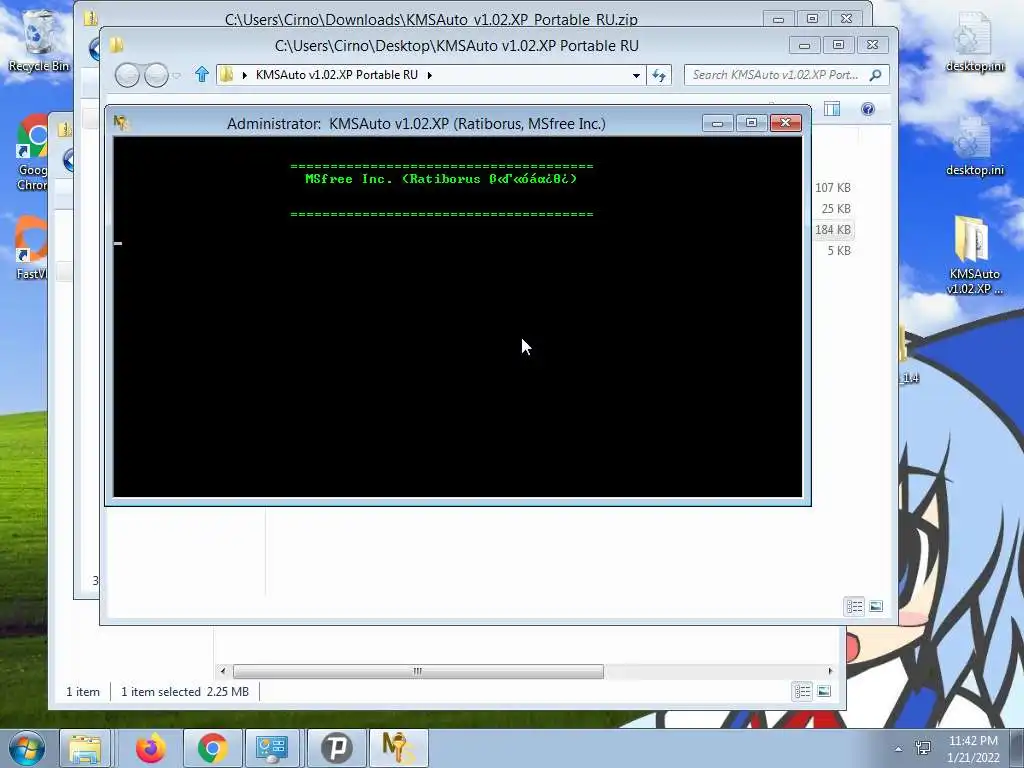Switch front Explorer to details view

(x=855, y=607)
